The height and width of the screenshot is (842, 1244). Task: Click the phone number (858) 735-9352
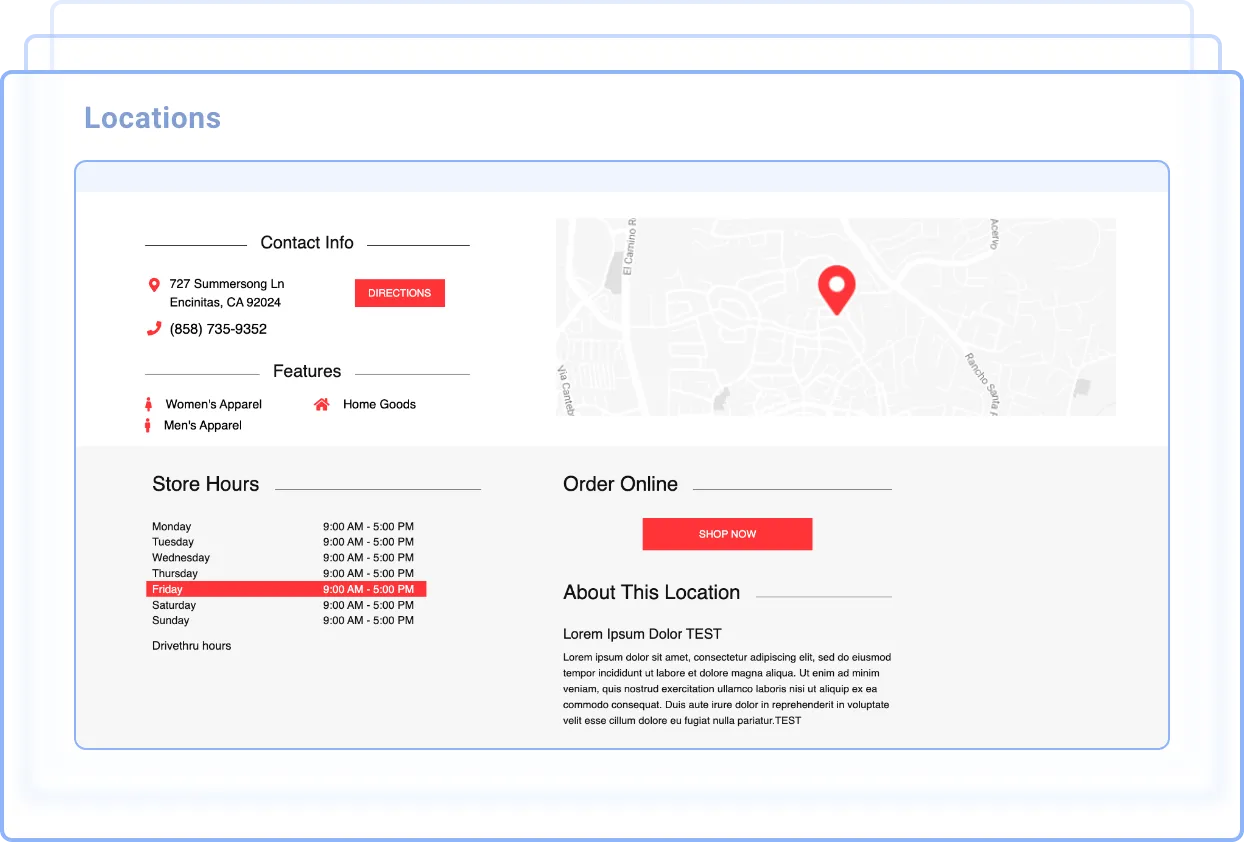[218, 329]
